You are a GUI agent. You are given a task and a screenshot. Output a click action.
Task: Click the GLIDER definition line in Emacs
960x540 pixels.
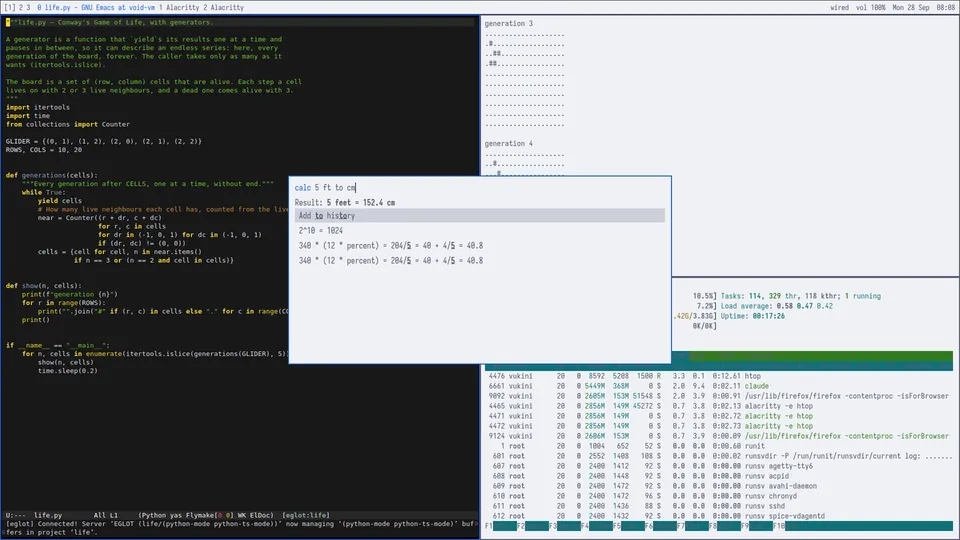[103, 141]
